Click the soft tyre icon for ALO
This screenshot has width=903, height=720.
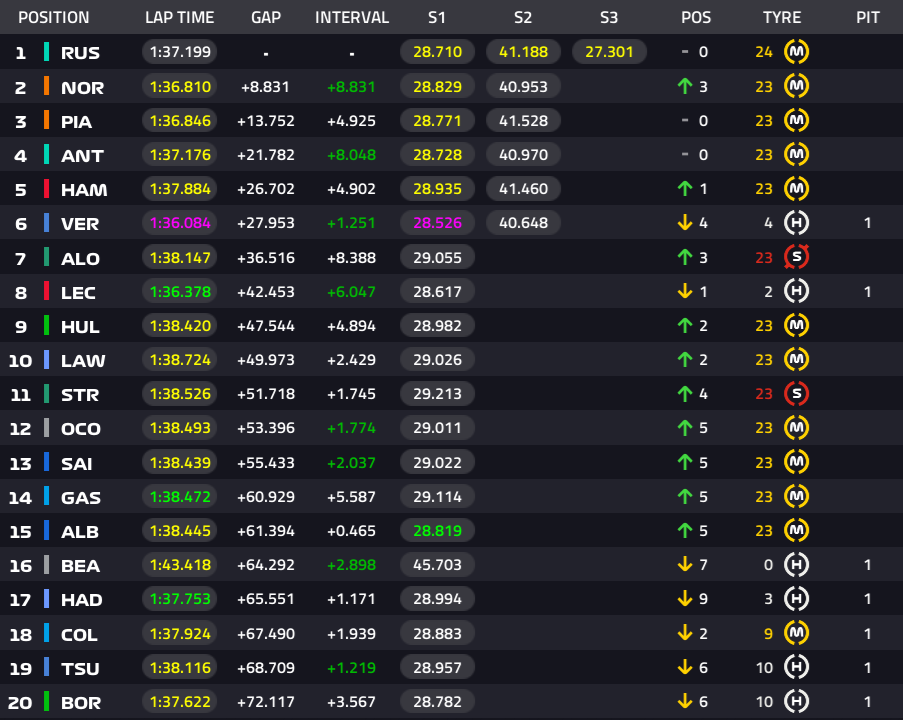796,257
